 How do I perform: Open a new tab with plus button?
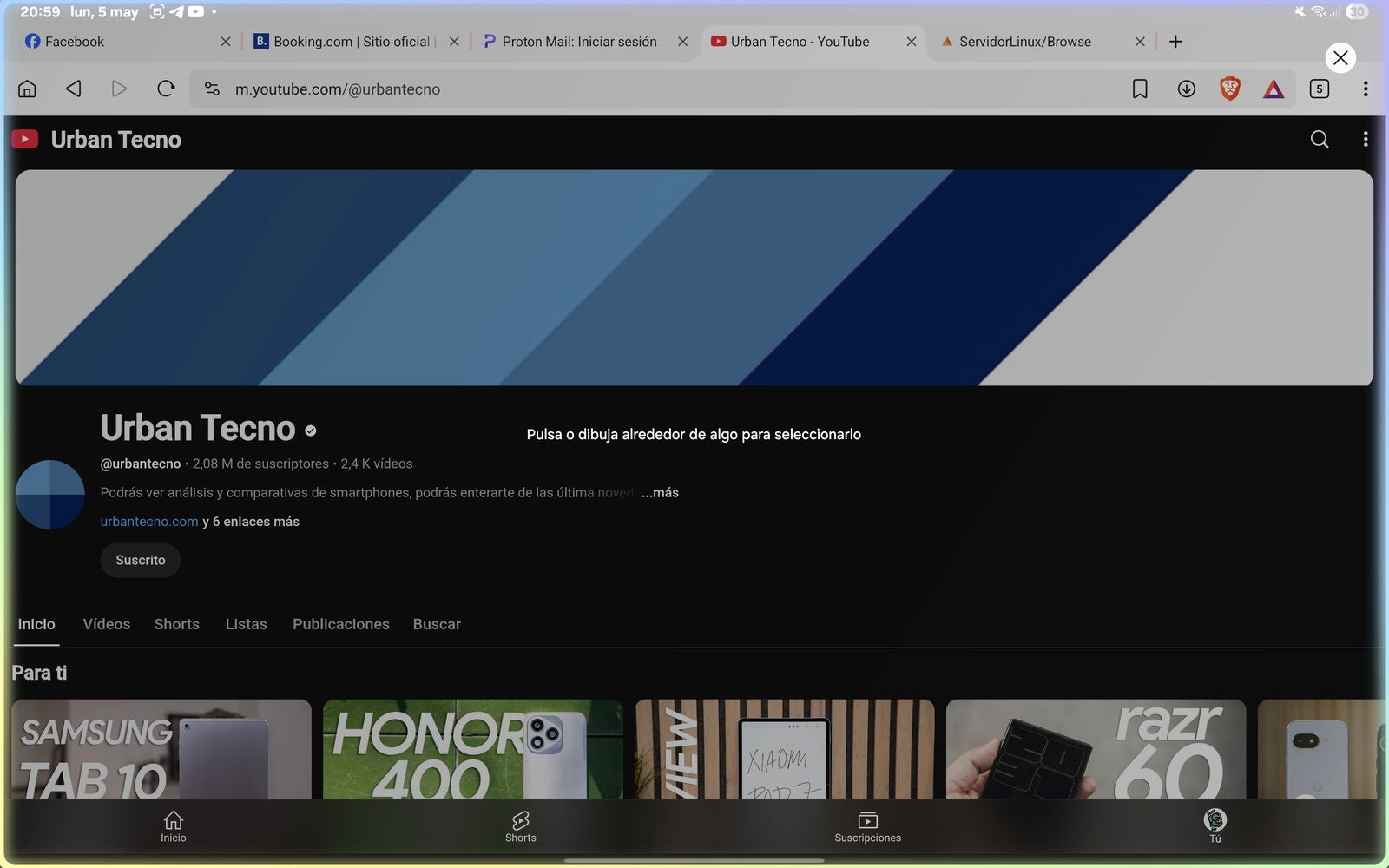pos(1175,42)
